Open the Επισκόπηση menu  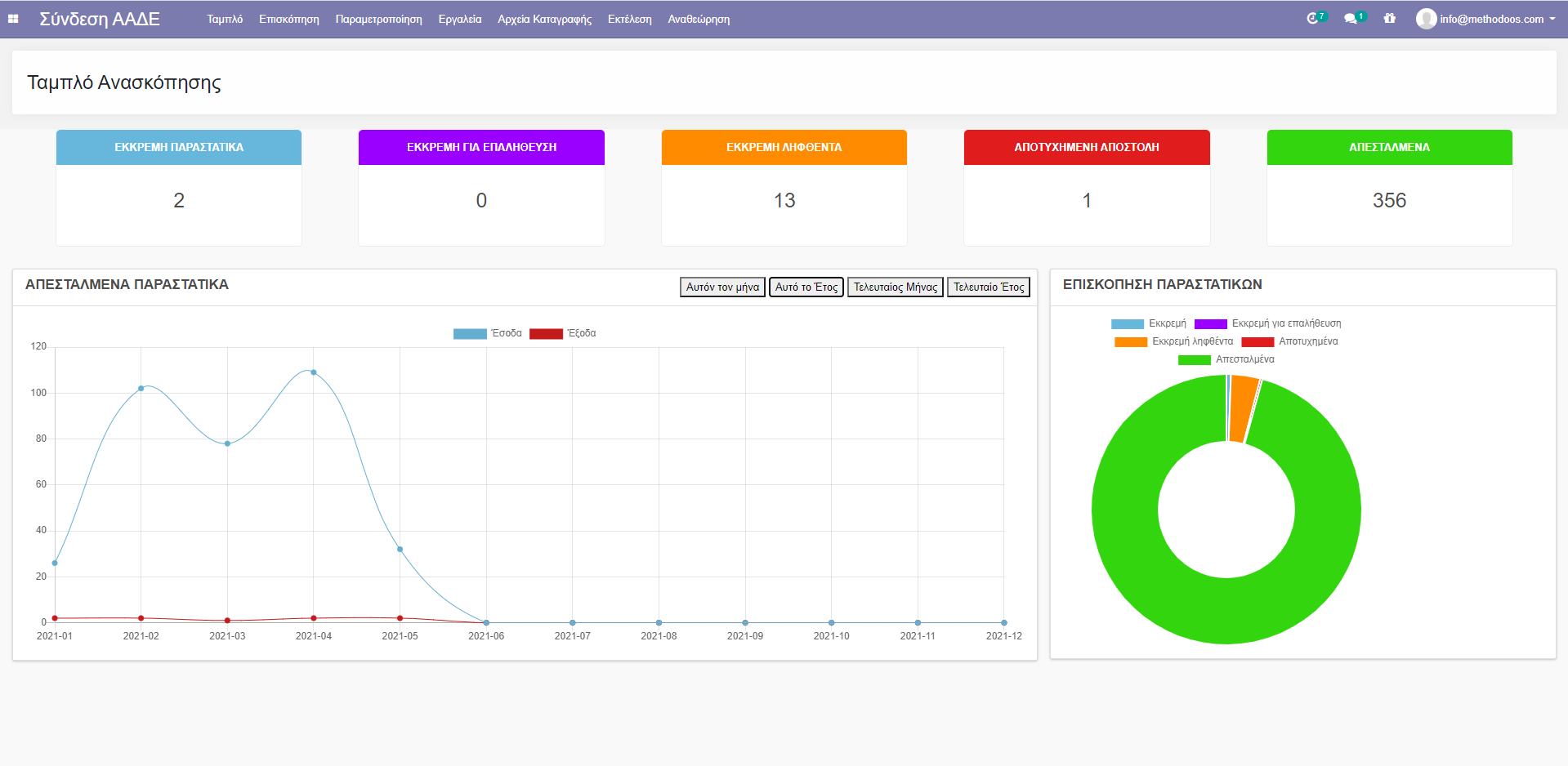pos(288,19)
